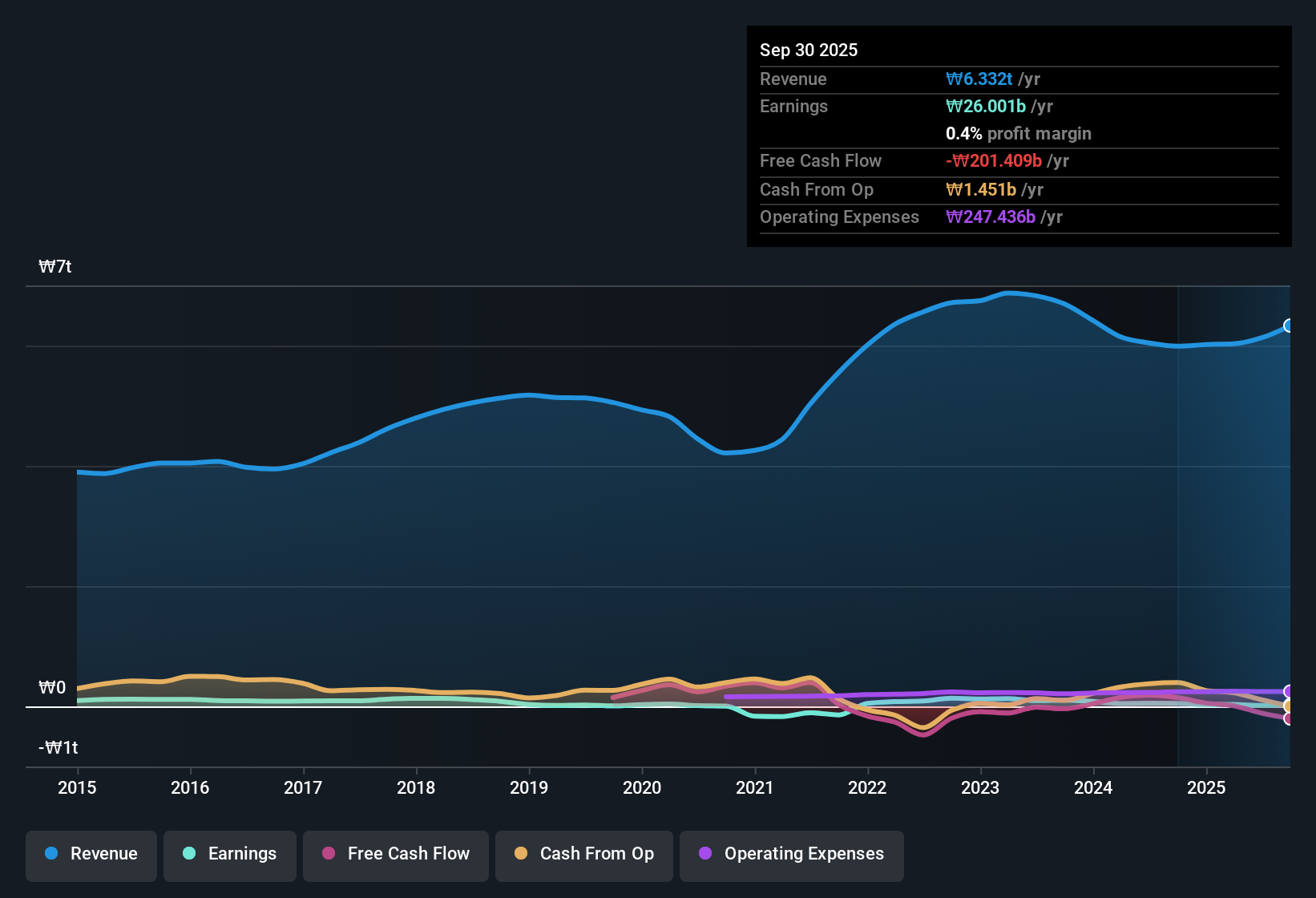Toggle Operating Expenses via its purple dot
This screenshot has width=1316, height=898.
705,854
